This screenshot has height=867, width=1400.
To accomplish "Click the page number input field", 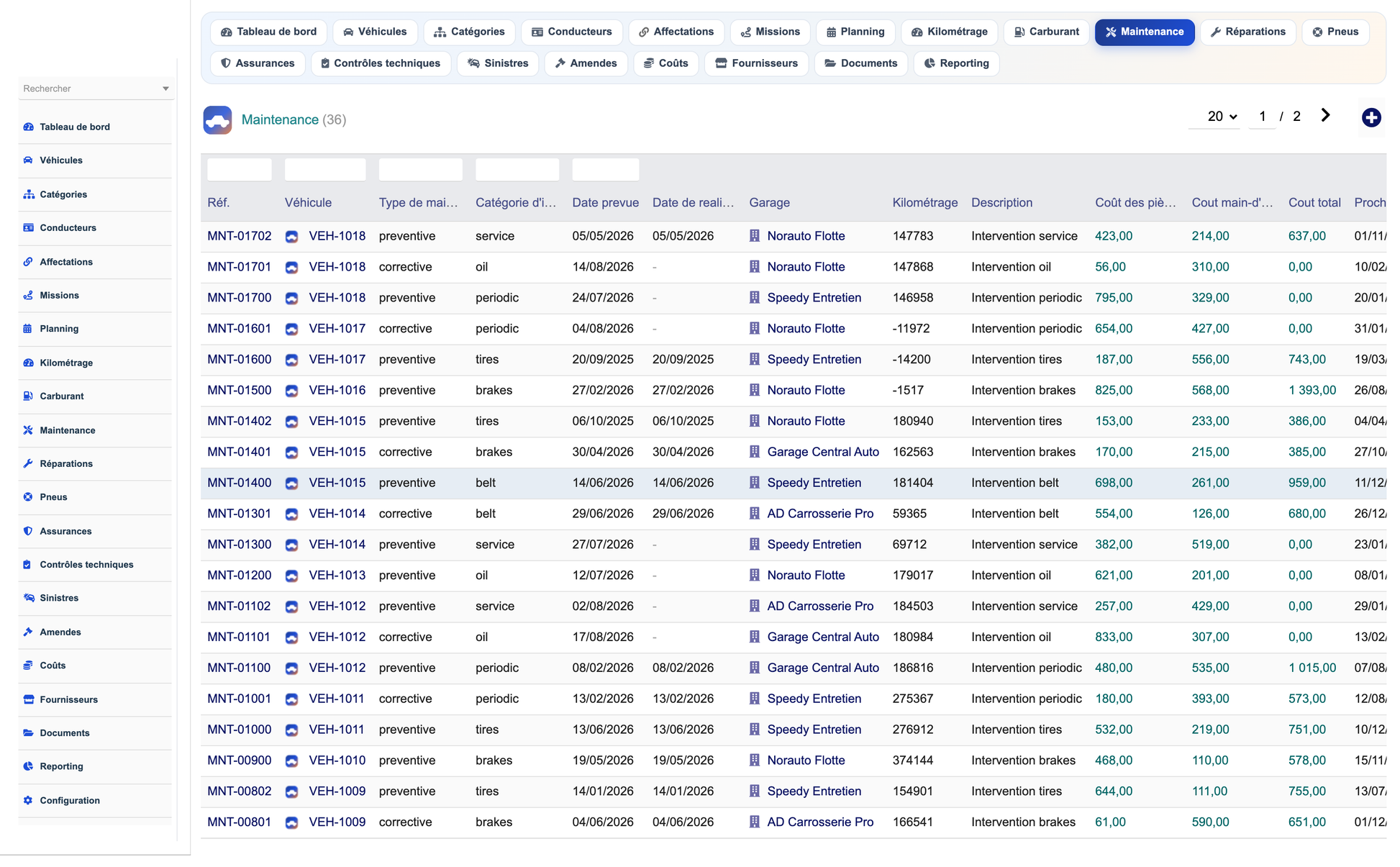I will click(1263, 117).
